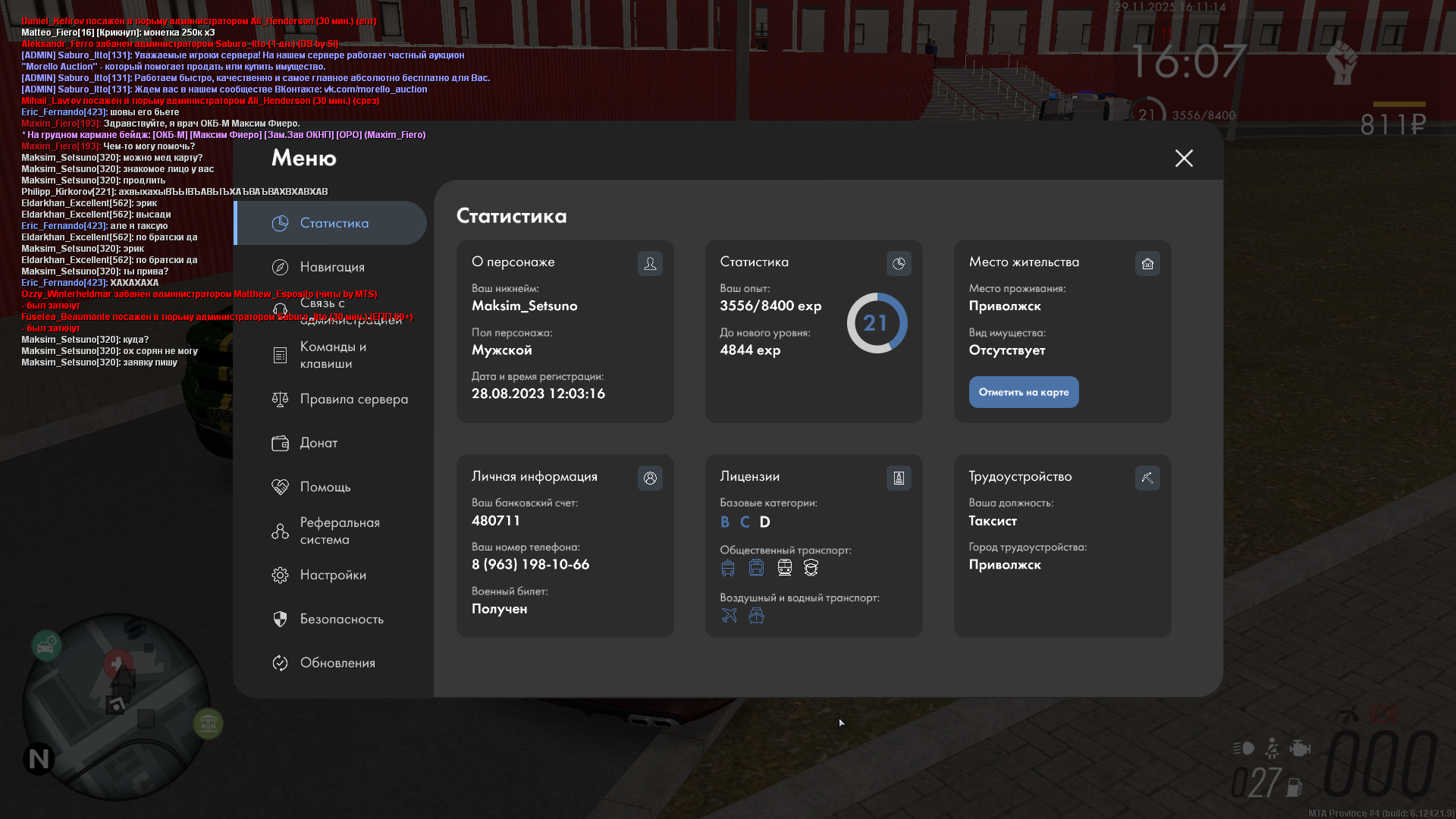This screenshot has width=1456, height=819.
Task: Click the Обновления updates item
Action: [337, 663]
